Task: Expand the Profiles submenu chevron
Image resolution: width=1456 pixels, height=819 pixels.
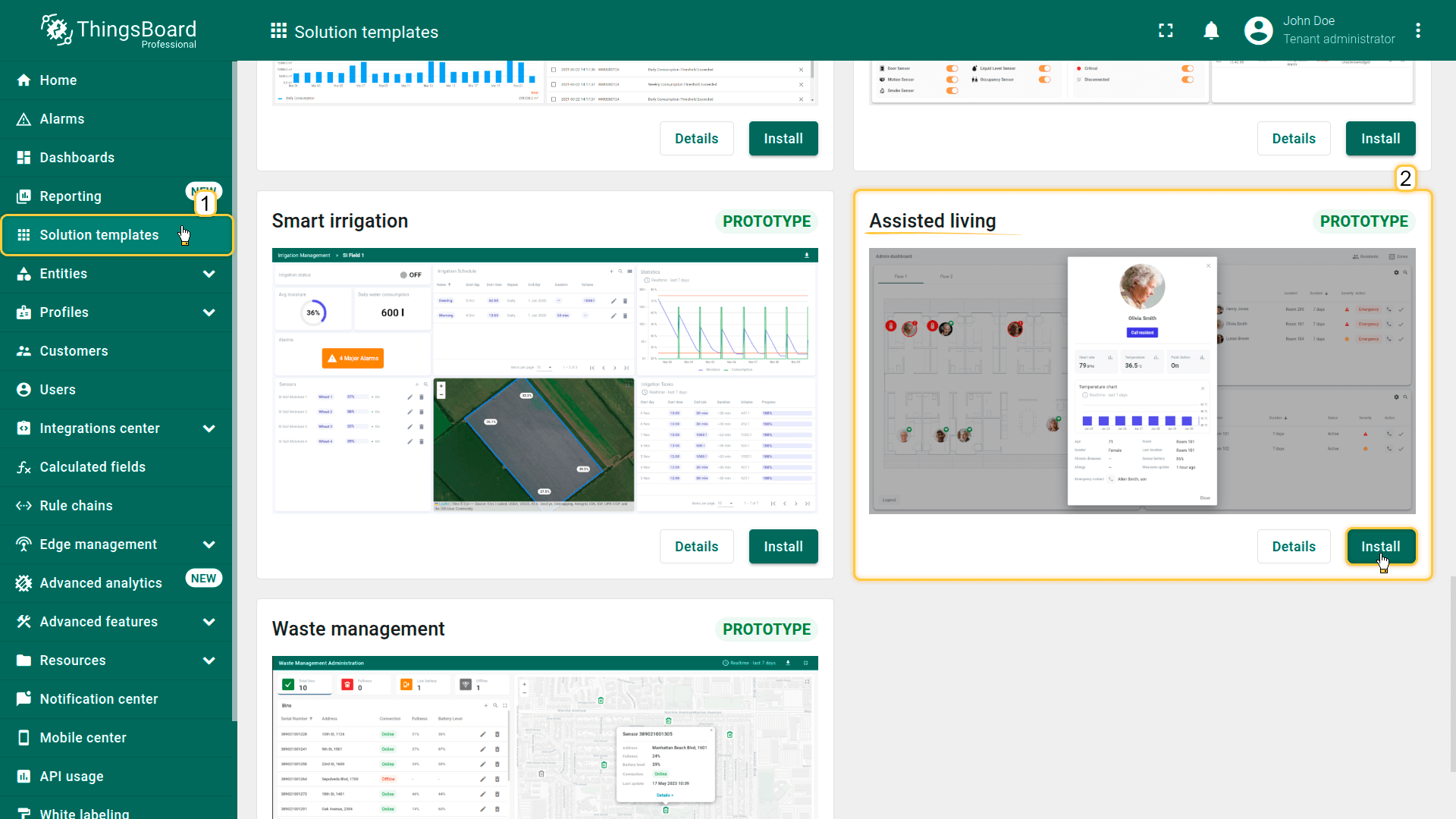Action: (209, 312)
